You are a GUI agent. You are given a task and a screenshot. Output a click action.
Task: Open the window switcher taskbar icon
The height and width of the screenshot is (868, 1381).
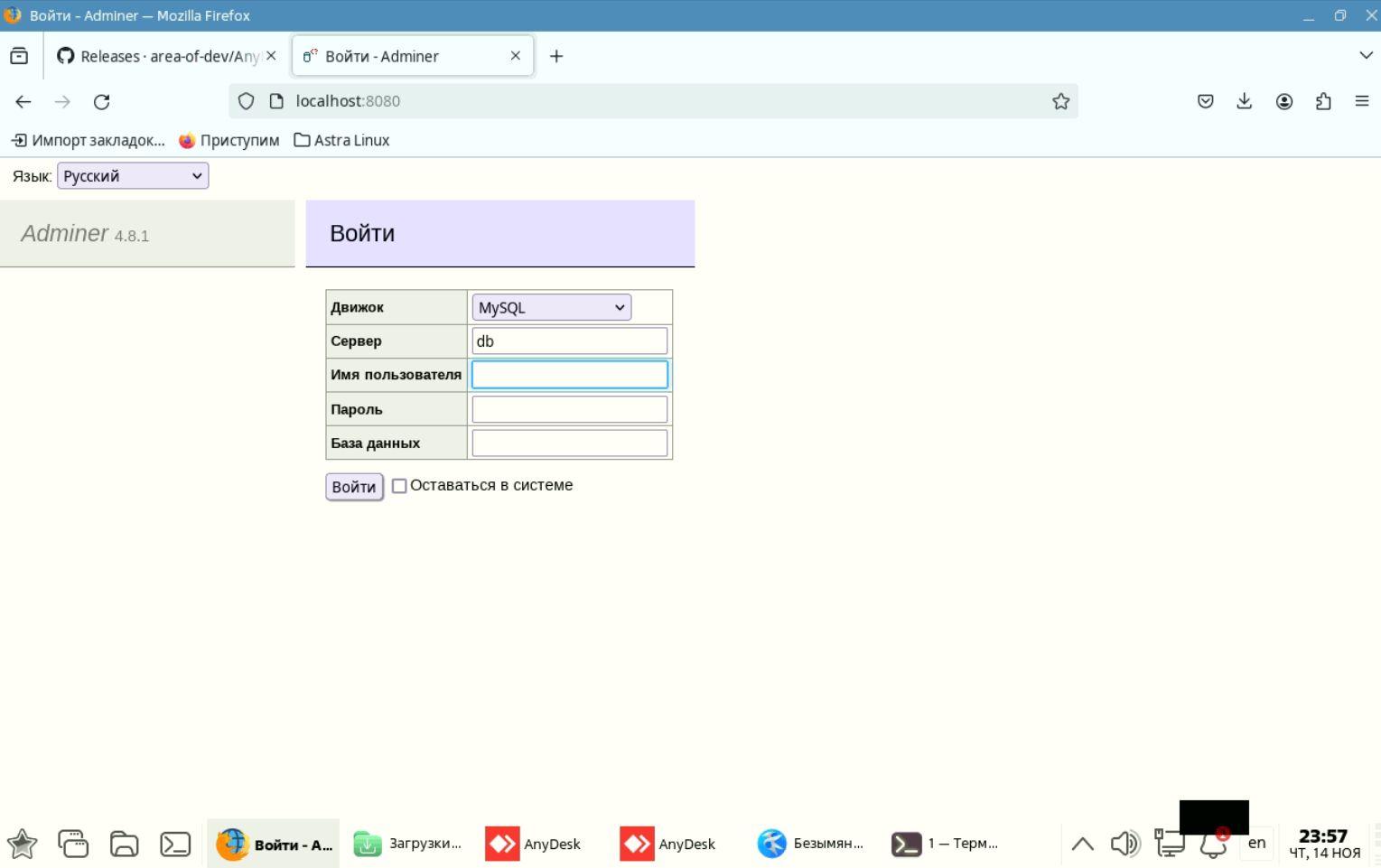[73, 844]
